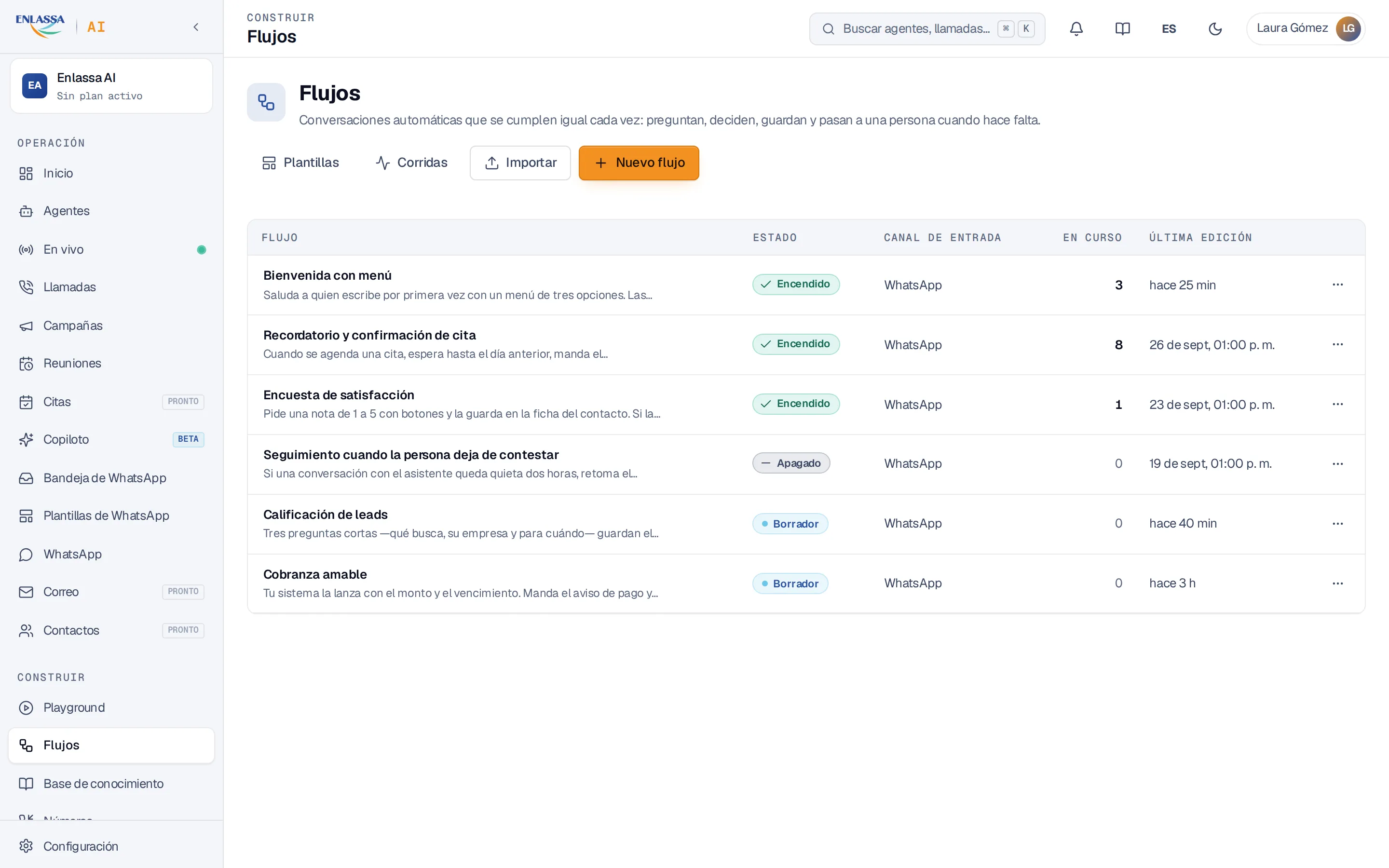Open the Bienvenida con menú flow

(327, 275)
